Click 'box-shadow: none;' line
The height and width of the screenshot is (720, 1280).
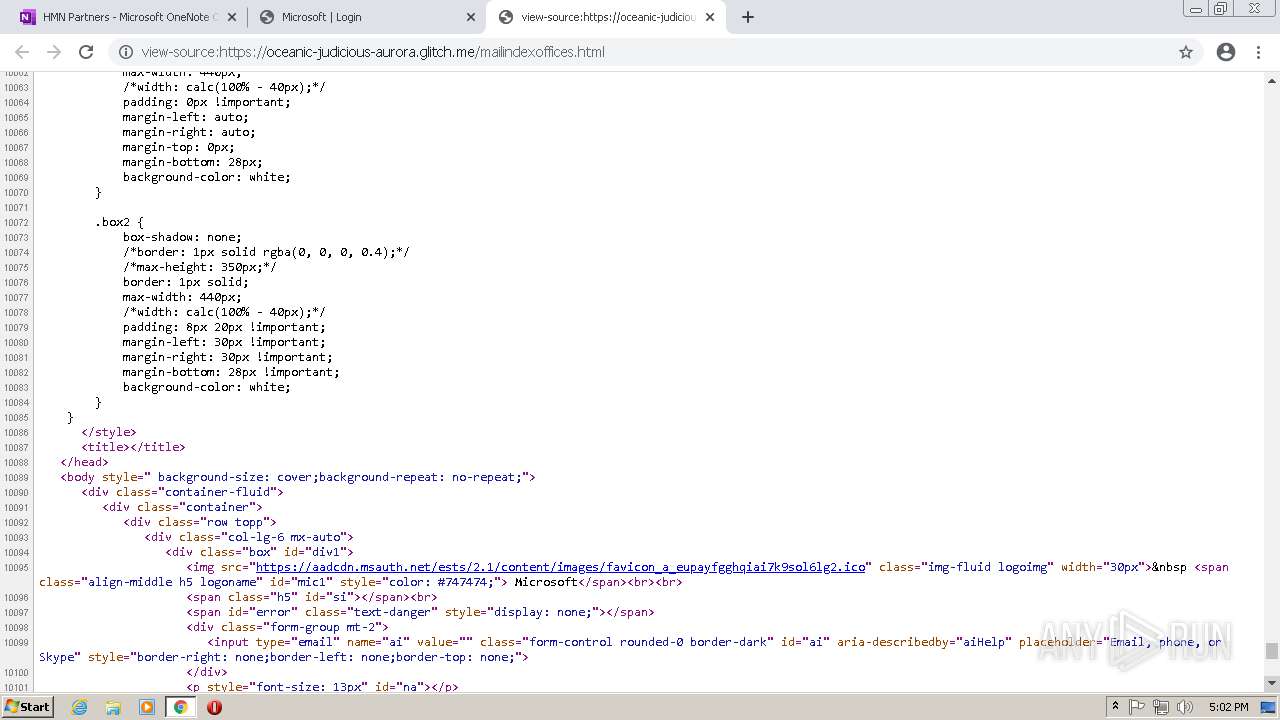182,237
